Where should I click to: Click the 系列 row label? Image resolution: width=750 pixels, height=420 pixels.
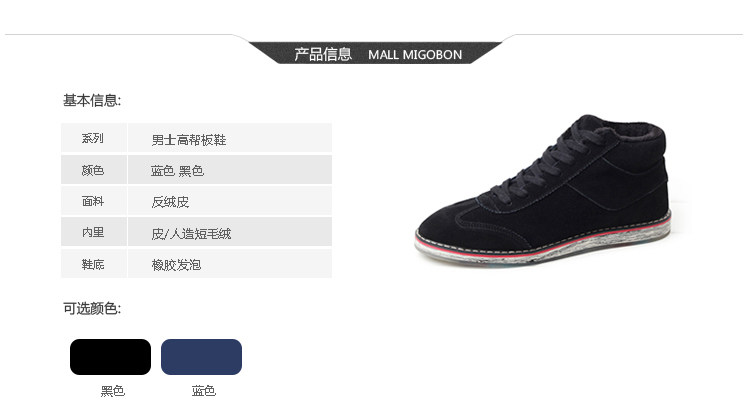tap(94, 138)
